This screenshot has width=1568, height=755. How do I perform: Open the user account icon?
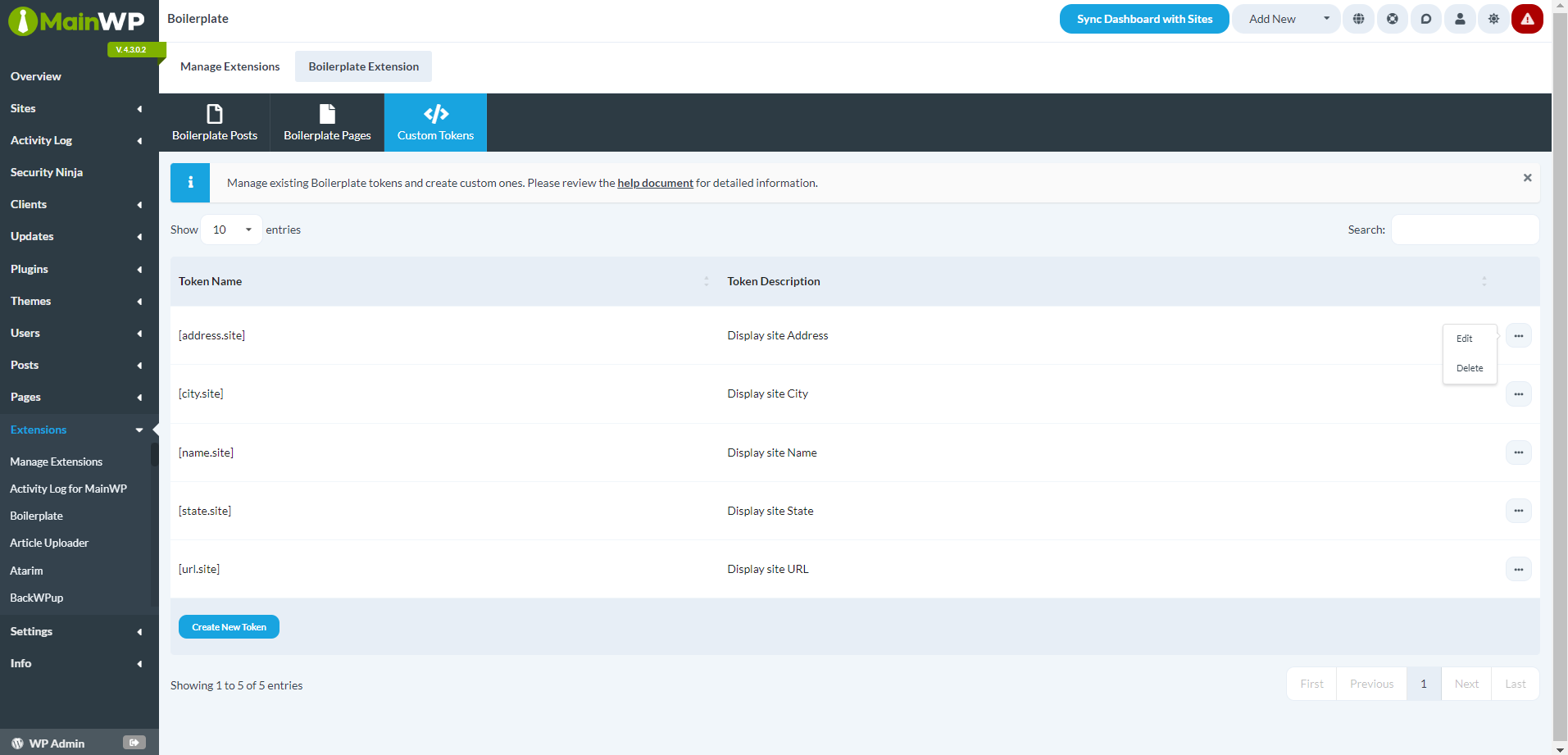point(1460,19)
